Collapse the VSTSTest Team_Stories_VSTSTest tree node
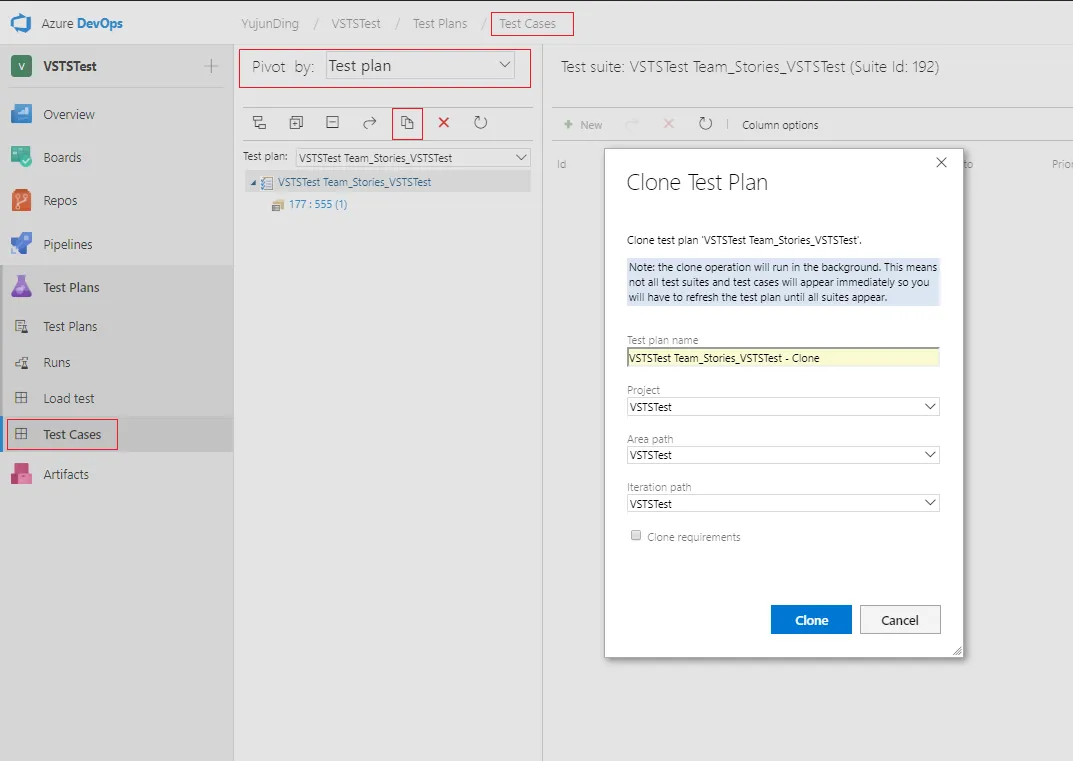 253,183
